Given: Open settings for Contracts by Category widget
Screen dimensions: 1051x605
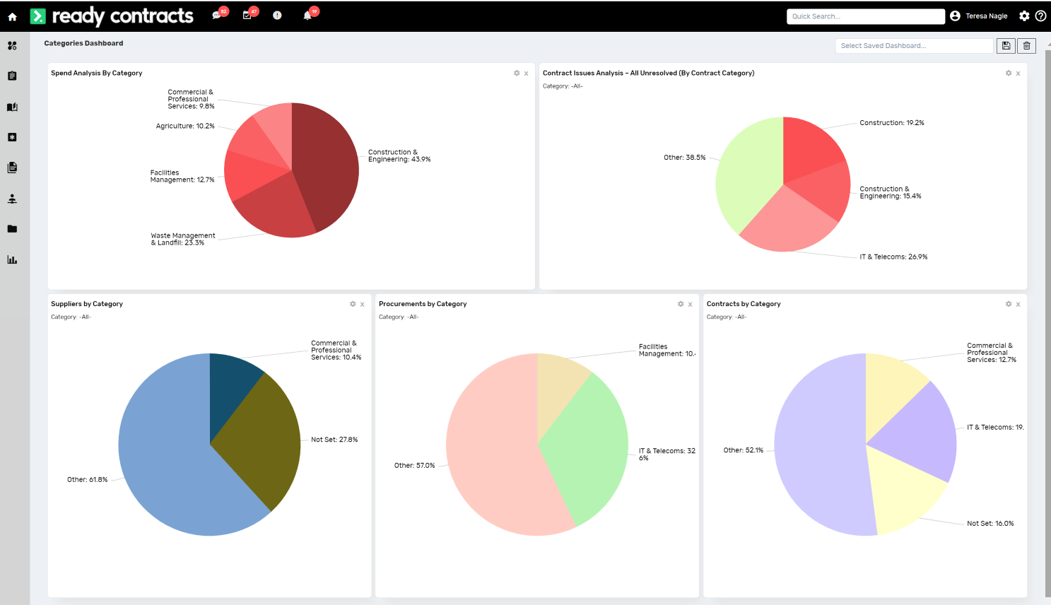Looking at the screenshot, I should coord(1009,304).
